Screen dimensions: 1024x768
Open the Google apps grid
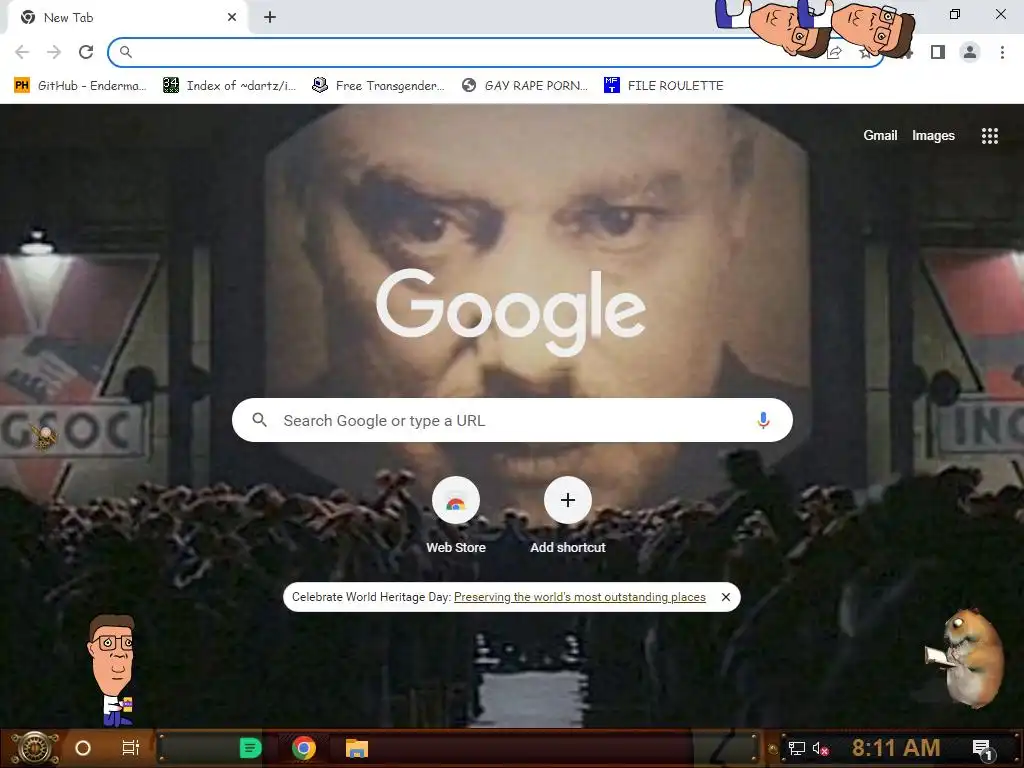tap(989, 135)
